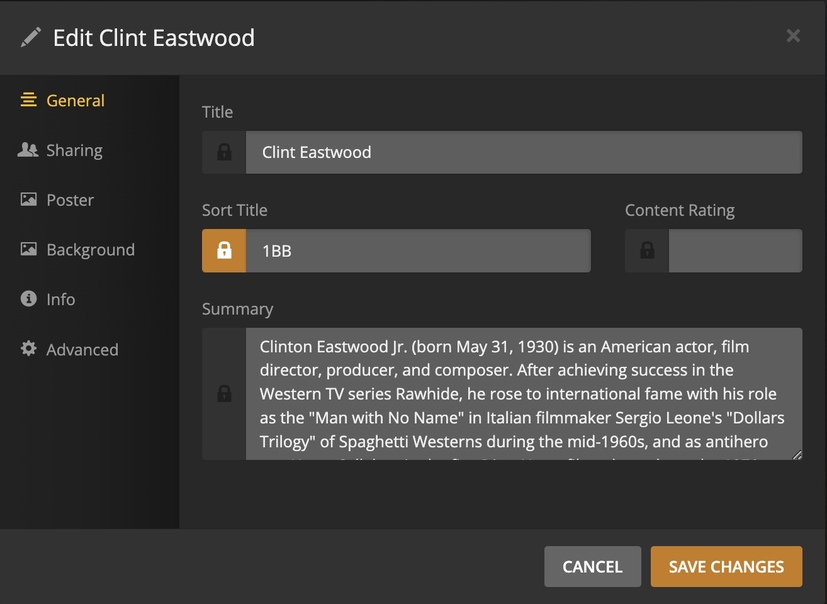Focus the Title input containing Clint Eastwood
Viewport: 827px width, 604px height.
pos(523,152)
